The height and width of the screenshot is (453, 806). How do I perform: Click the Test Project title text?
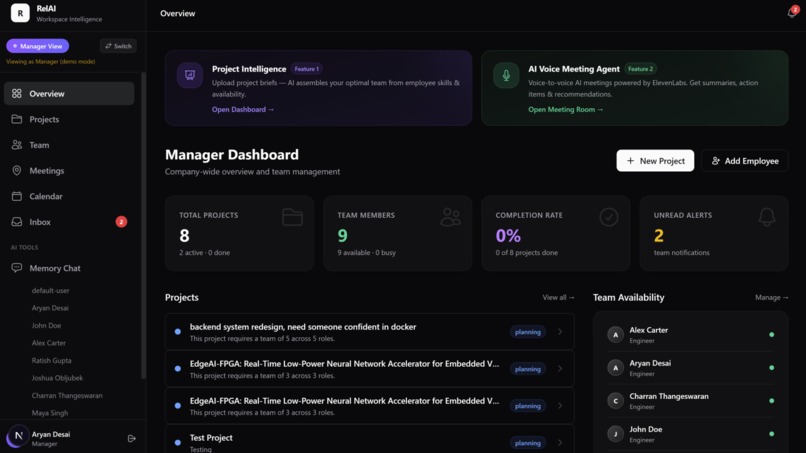[x=211, y=438]
